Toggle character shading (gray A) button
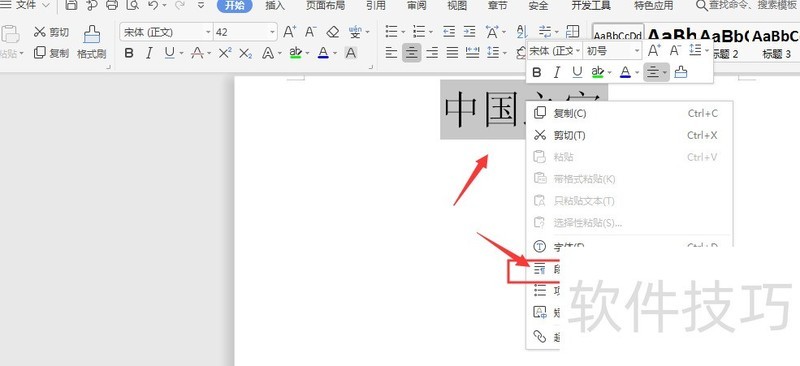Viewport: 800px width, 366px height. pyautogui.click(x=351, y=53)
